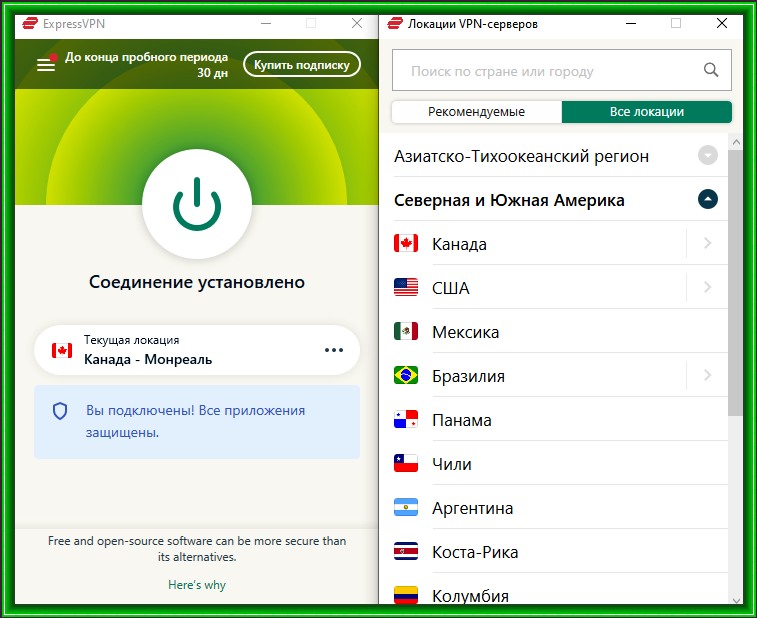Click the search field for country or city
757x618 pixels.
click(x=562, y=70)
